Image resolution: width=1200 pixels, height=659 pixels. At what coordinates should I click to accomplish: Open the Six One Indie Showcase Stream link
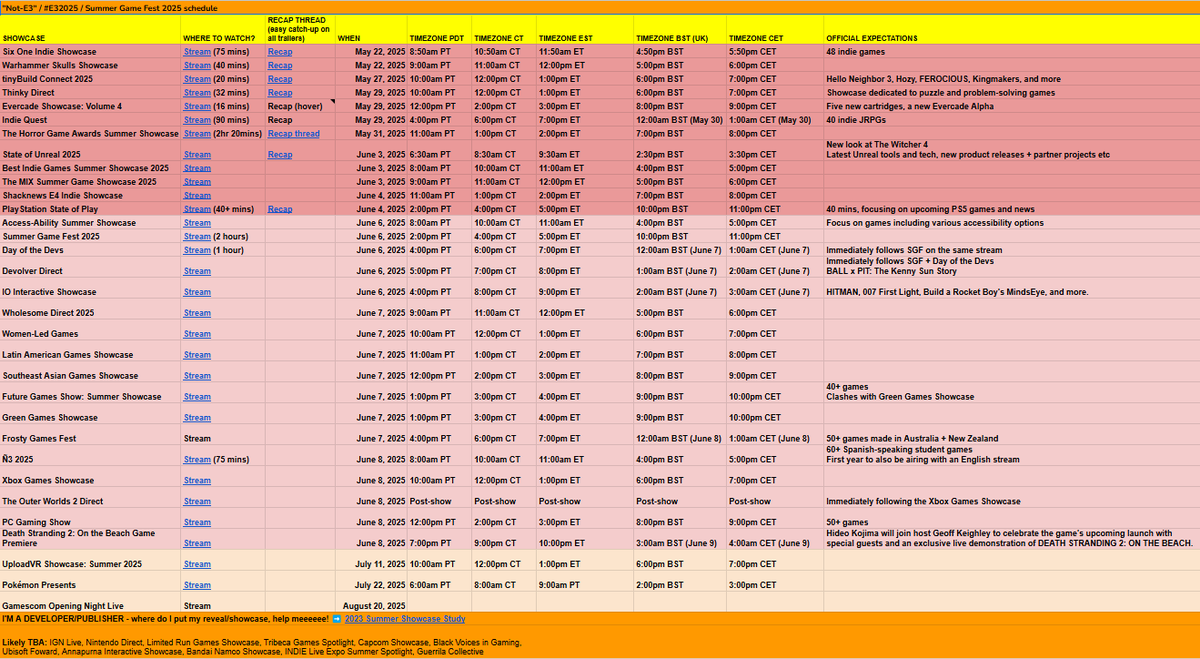[197, 51]
